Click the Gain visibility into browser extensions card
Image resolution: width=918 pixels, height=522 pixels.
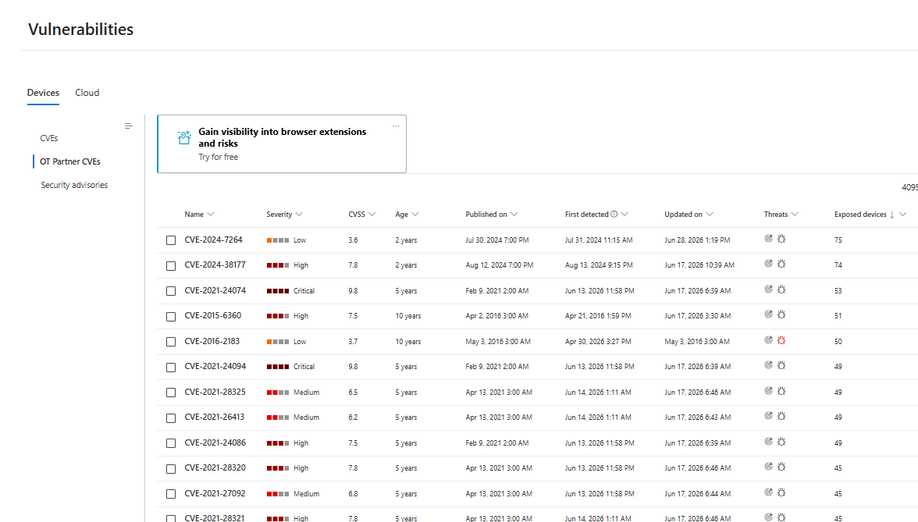[x=282, y=144]
